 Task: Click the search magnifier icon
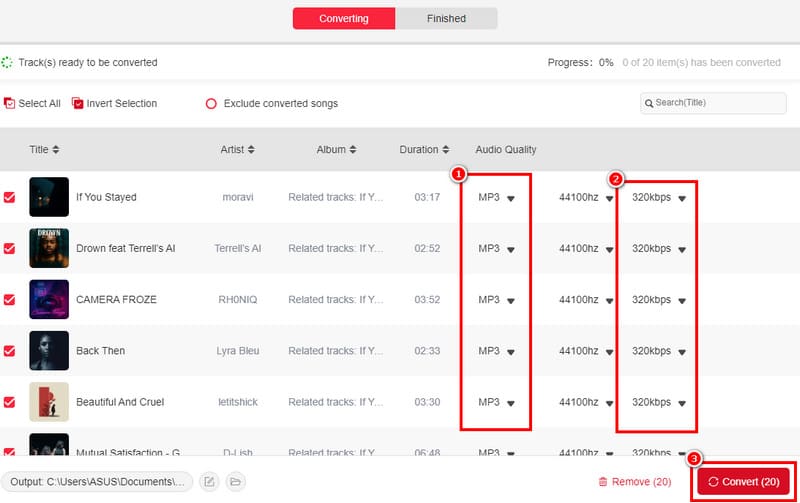pos(649,104)
